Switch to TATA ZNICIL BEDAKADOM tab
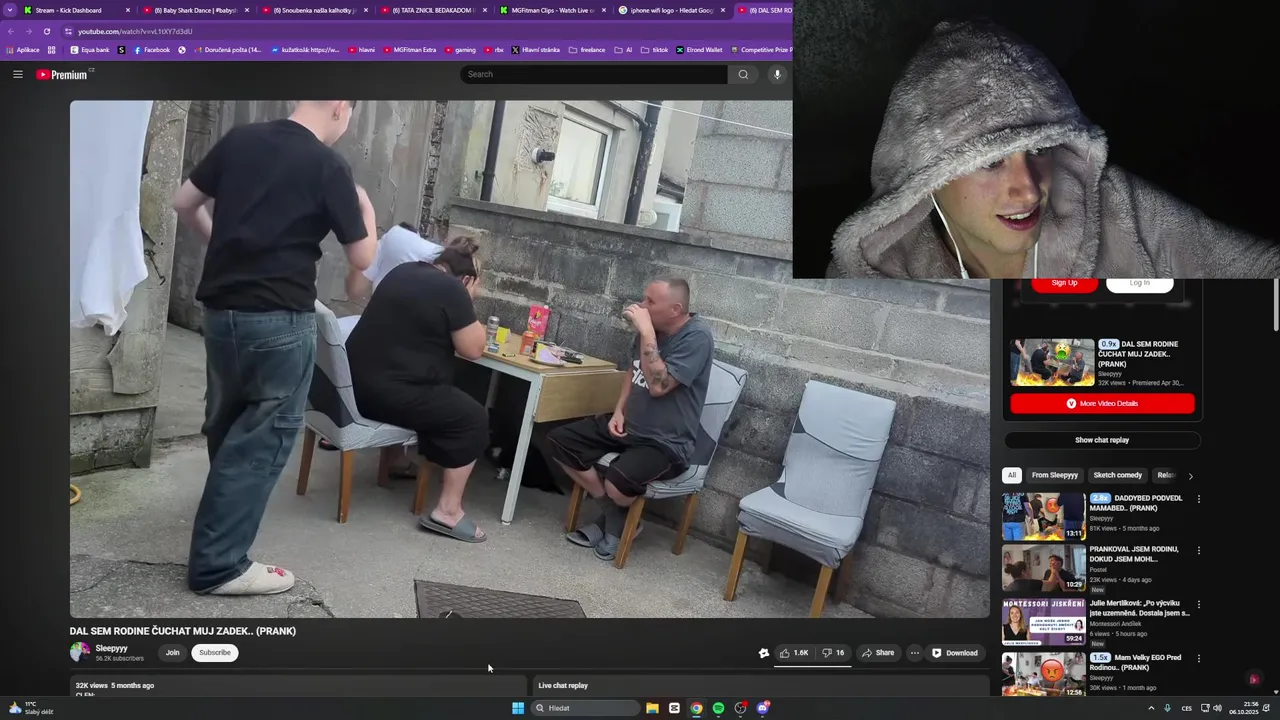Viewport: 1280px width, 720px height. tap(433, 10)
